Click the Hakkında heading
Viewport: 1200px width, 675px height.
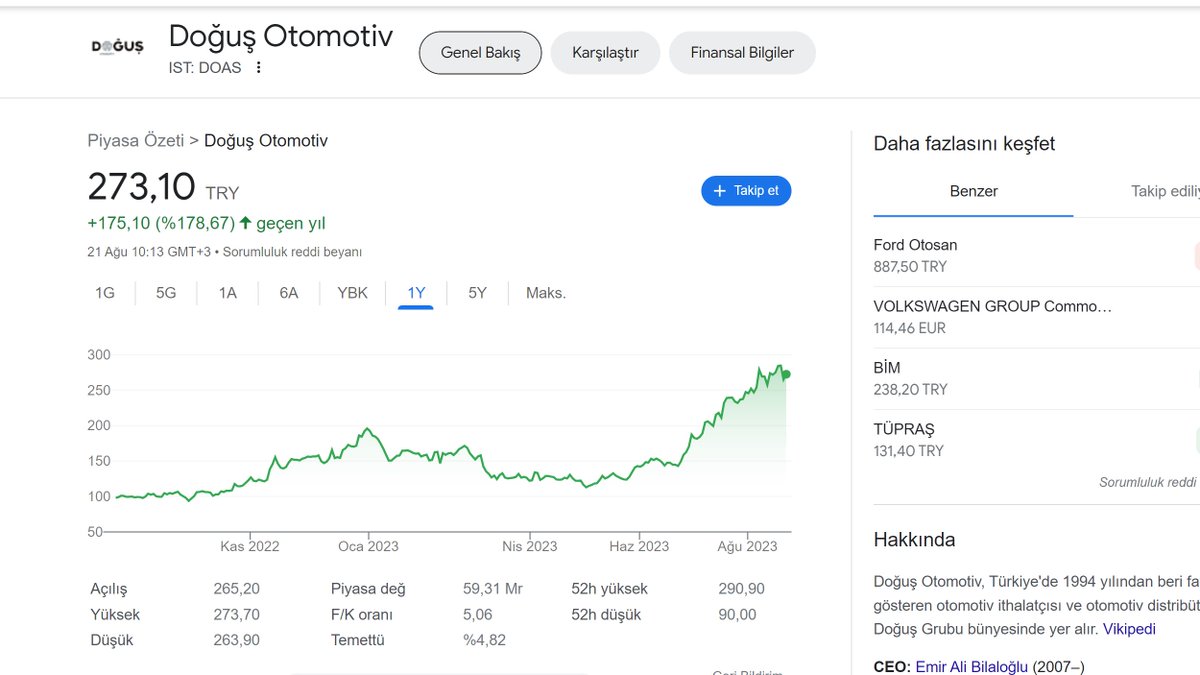914,540
